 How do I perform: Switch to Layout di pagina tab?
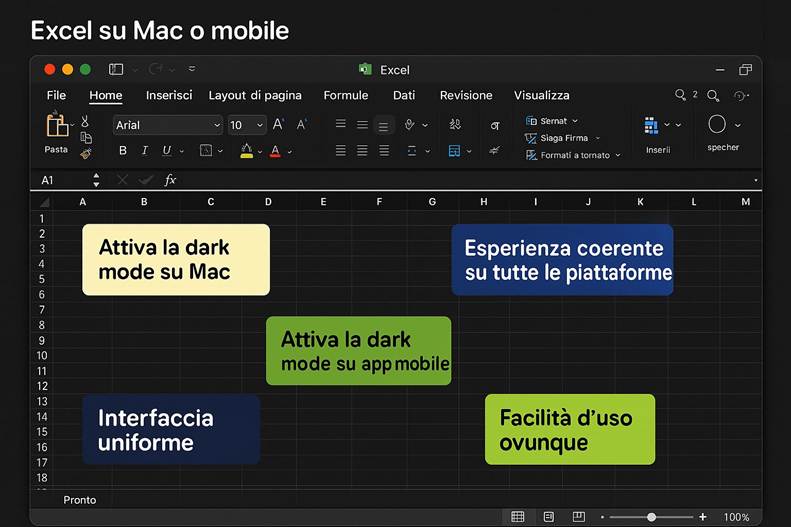(x=255, y=95)
